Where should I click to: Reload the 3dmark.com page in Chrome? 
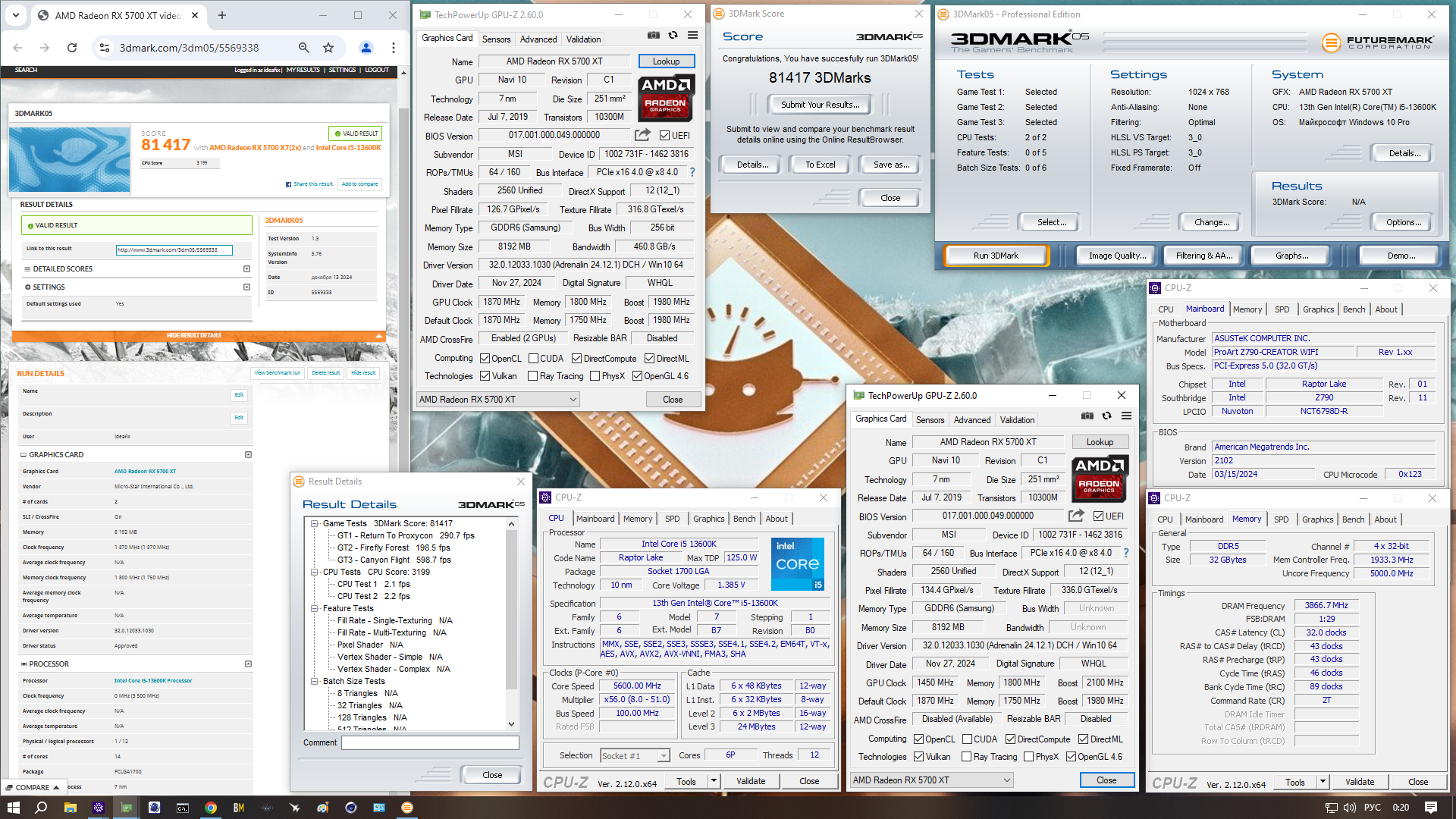coord(72,48)
